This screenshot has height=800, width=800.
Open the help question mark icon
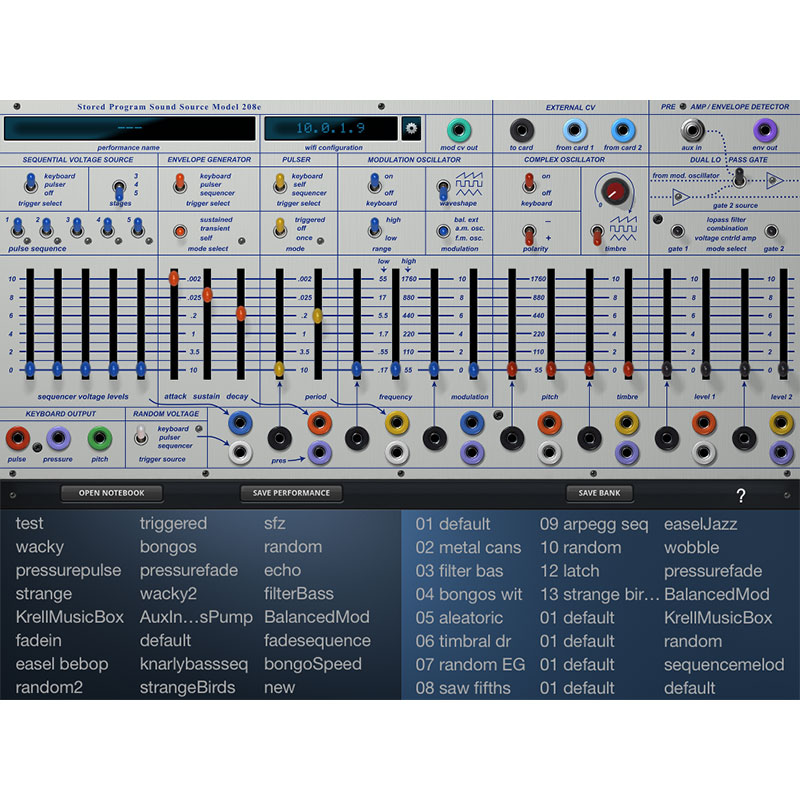741,492
